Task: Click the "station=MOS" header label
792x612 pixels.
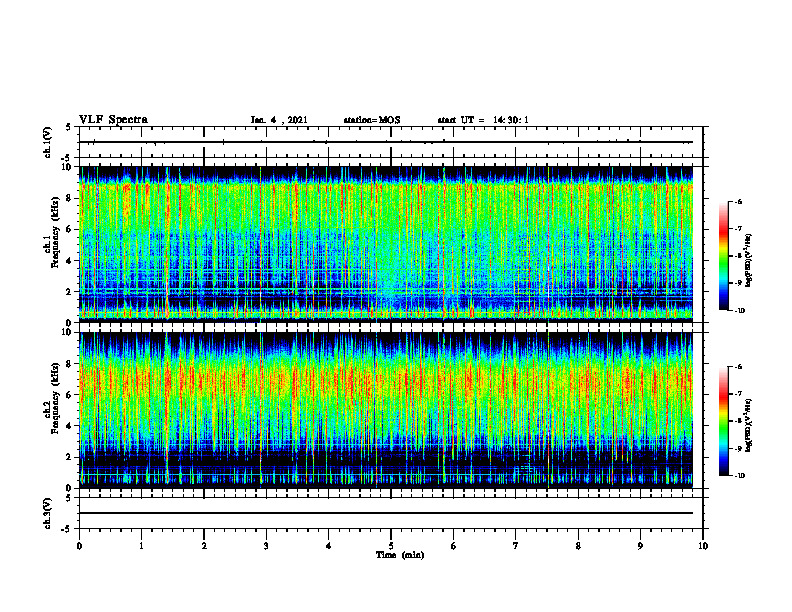Action: 372,120
